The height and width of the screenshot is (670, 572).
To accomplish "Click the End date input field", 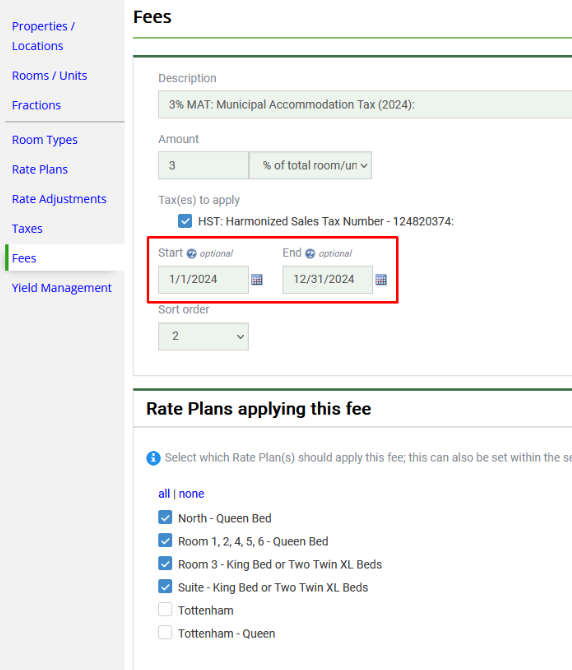I will (x=327, y=280).
